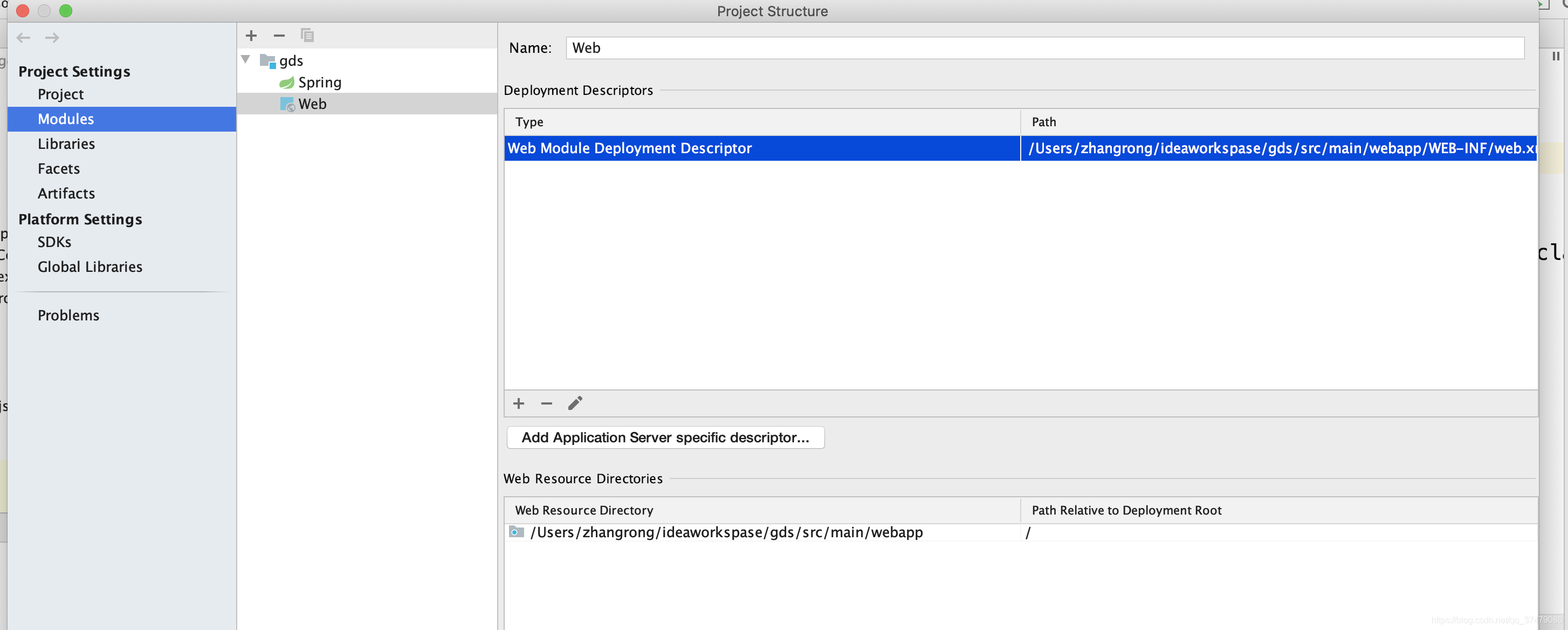1568x630 pixels.
Task: Click the add facet plus icon
Action: coord(251,36)
